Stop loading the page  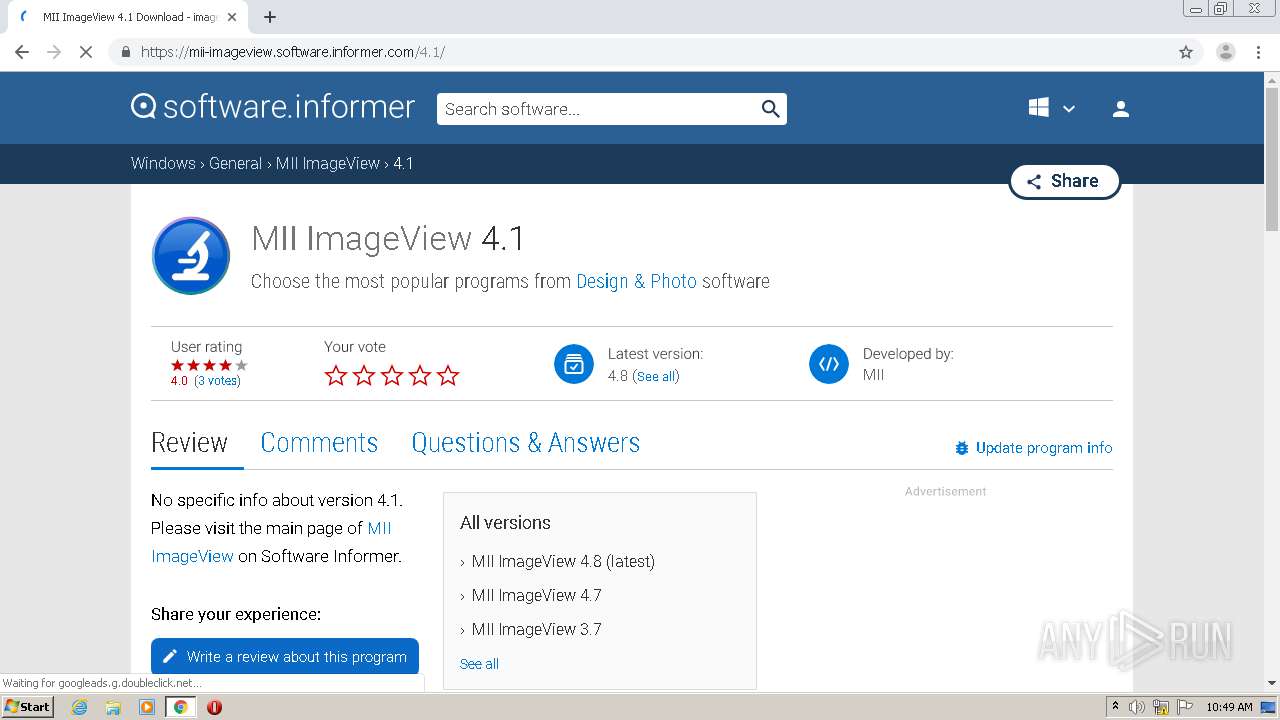coord(86,52)
